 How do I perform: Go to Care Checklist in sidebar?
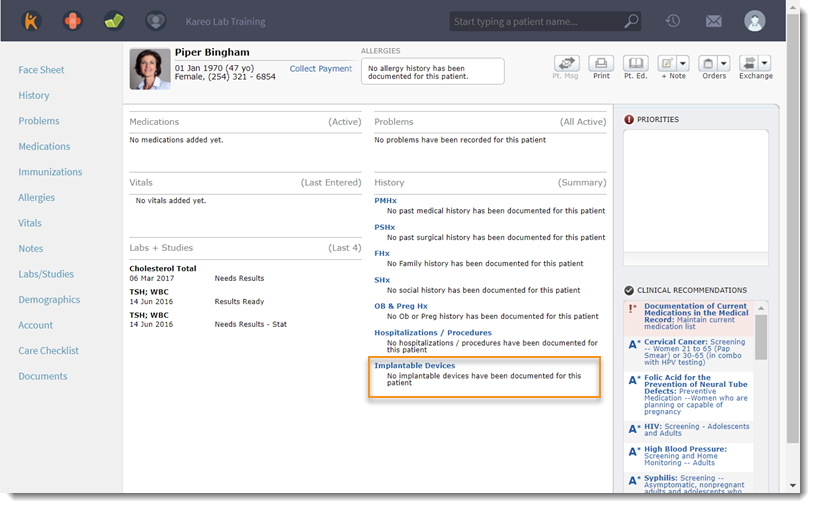point(48,351)
